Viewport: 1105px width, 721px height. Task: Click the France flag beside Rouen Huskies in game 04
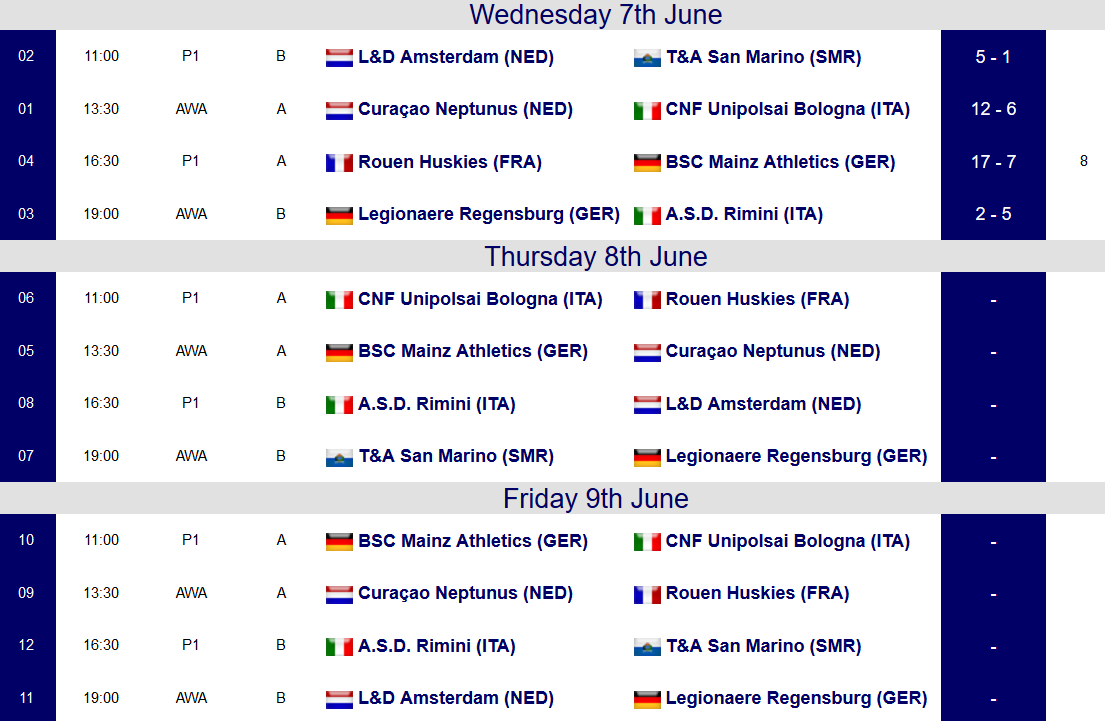tap(339, 163)
